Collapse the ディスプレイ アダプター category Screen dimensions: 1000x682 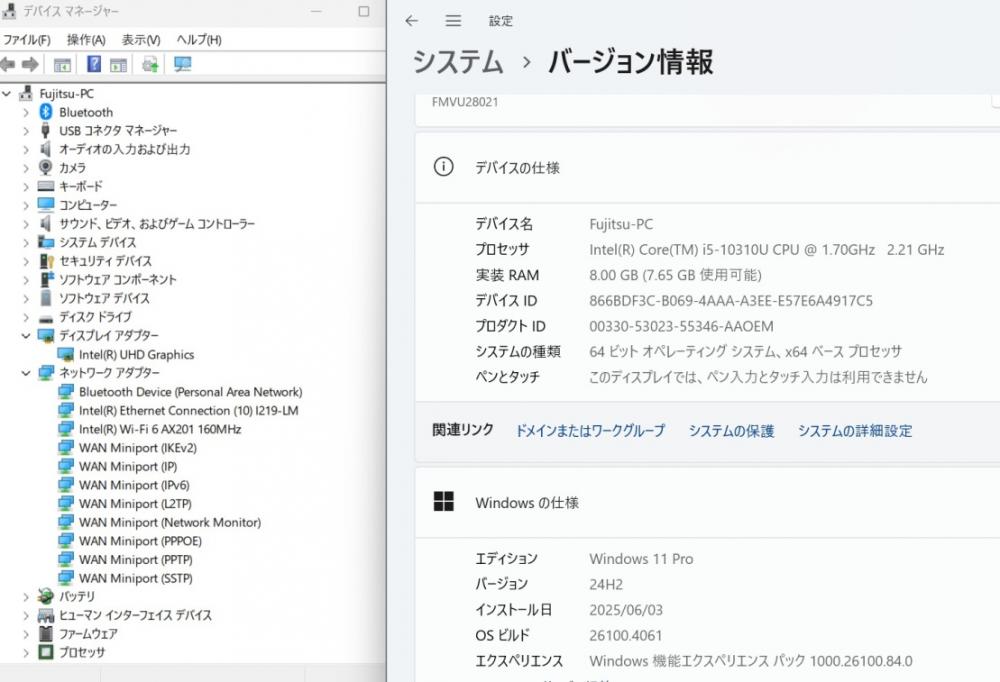(26, 336)
